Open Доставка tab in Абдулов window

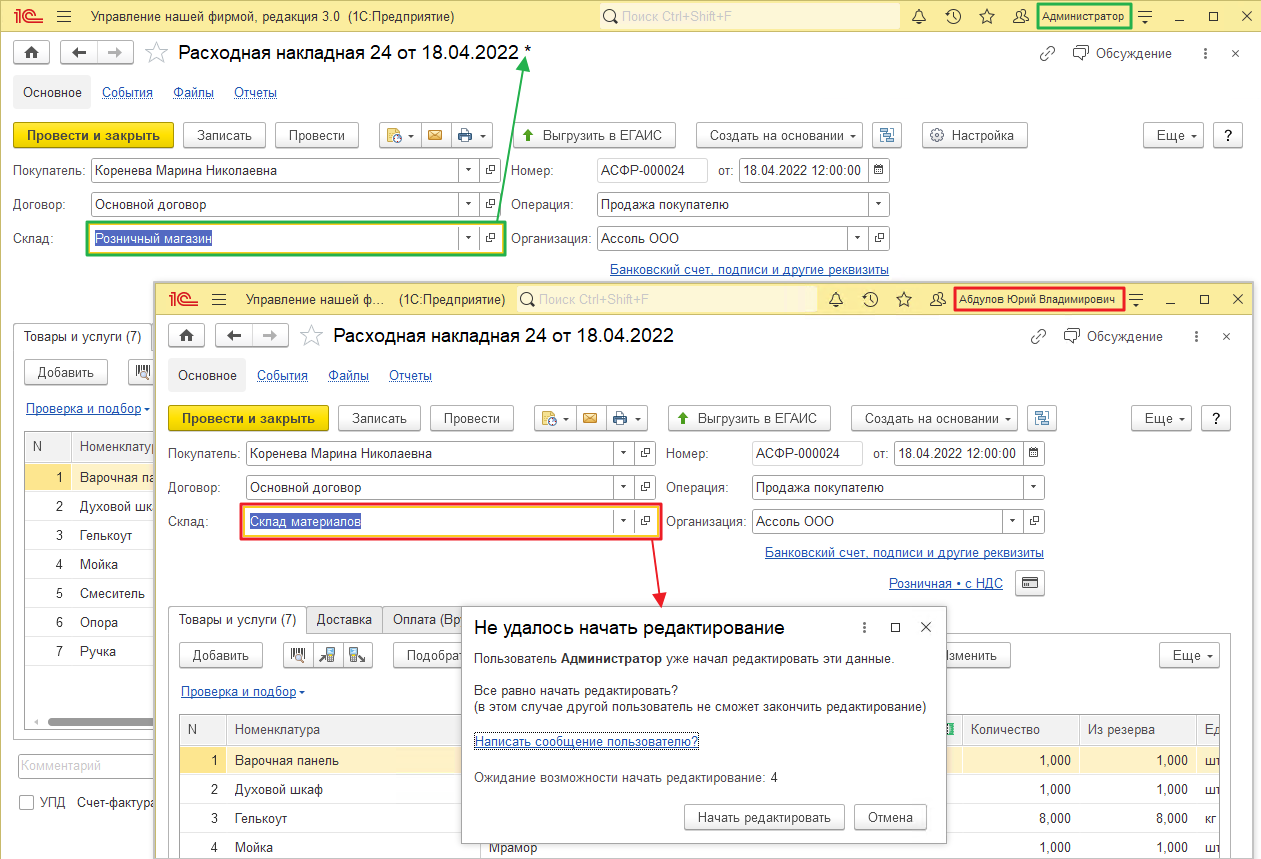click(x=344, y=620)
